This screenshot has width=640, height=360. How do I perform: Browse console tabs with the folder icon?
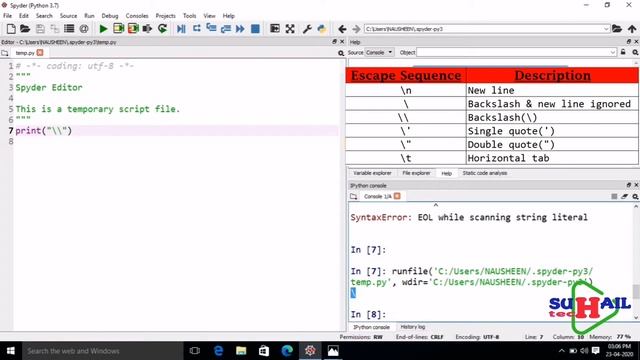[353, 196]
